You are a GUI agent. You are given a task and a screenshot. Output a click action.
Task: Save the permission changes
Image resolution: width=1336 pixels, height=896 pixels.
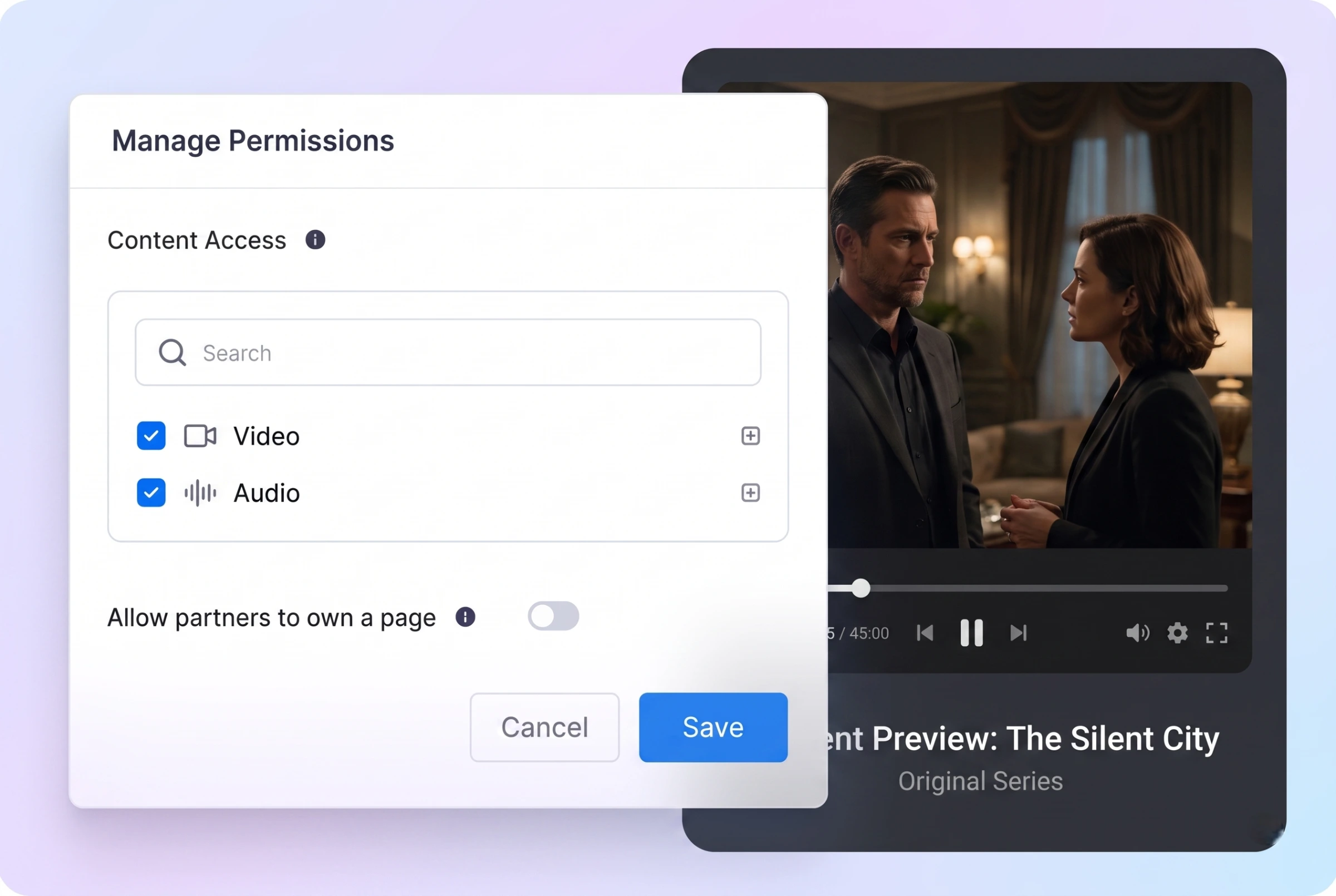coord(713,727)
